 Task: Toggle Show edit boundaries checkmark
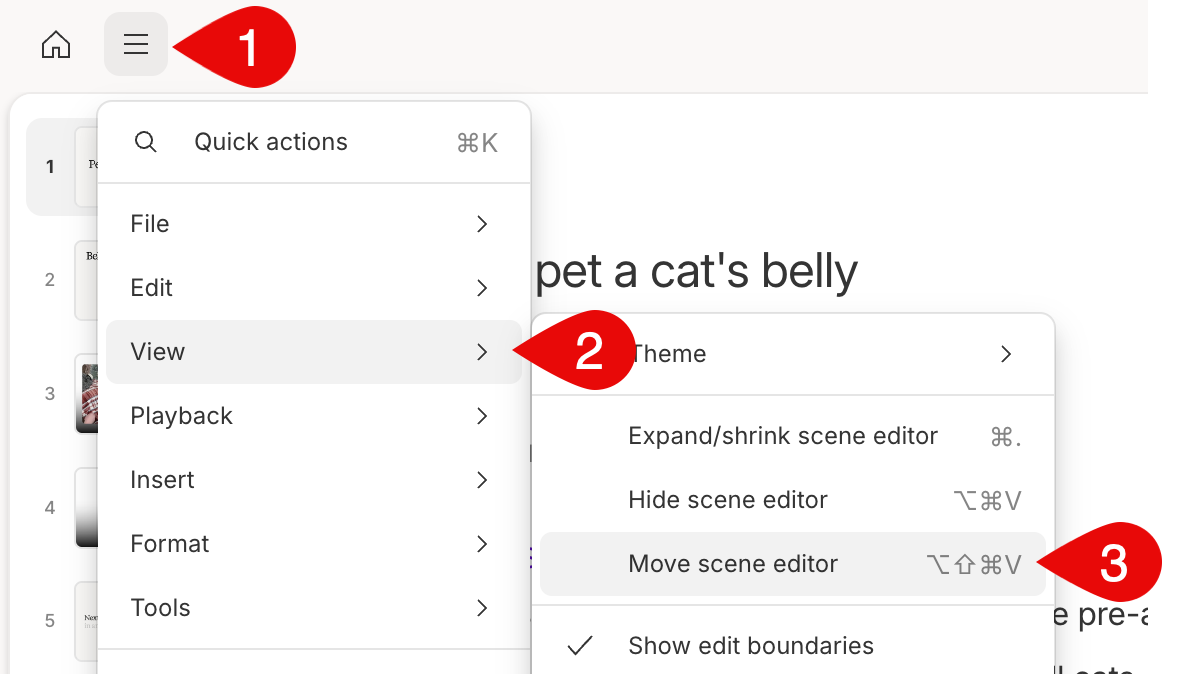(x=580, y=645)
